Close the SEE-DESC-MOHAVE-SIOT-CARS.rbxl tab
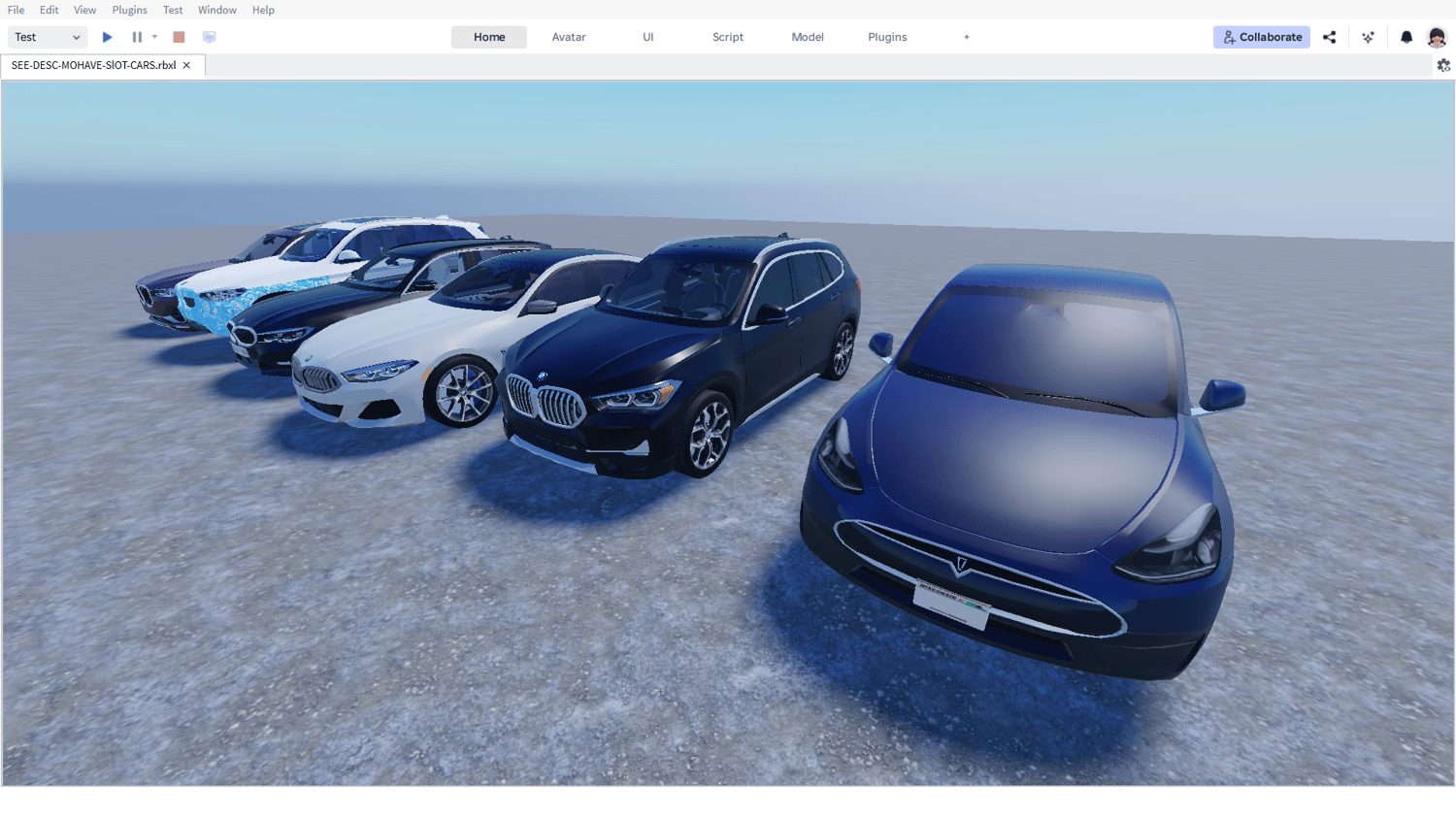Image resolution: width=1456 pixels, height=818 pixels. (x=186, y=65)
